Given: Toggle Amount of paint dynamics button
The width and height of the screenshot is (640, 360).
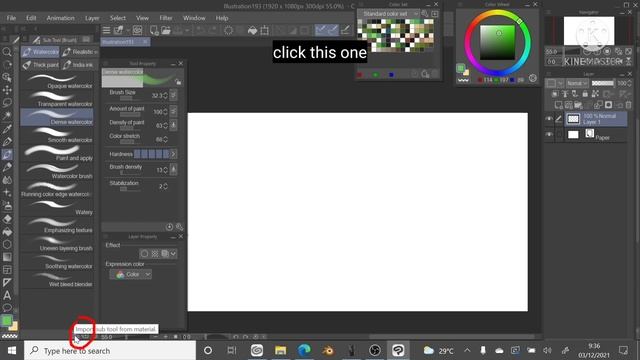Looking at the screenshot, I should [x=173, y=111].
